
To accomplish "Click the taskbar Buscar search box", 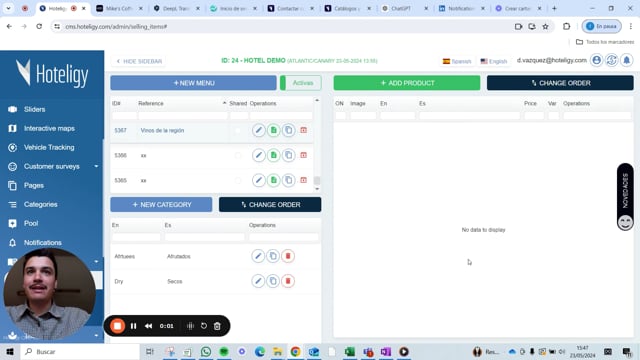I will tap(80, 351).
